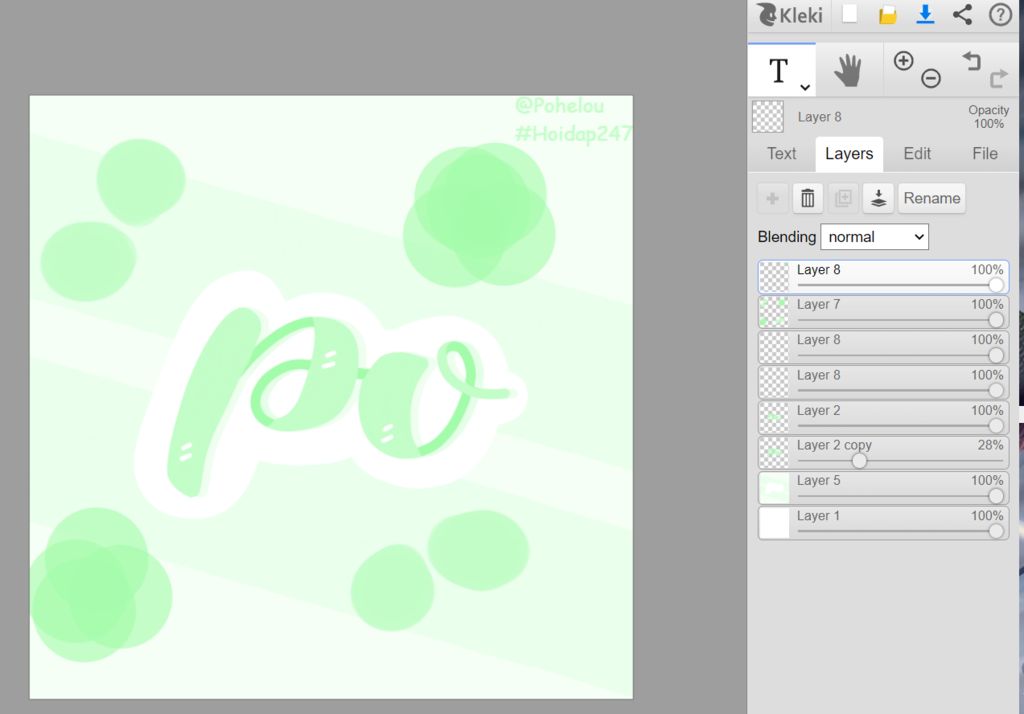Click the Kleki logo
The width and height of the screenshot is (1024, 714).
tap(790, 14)
